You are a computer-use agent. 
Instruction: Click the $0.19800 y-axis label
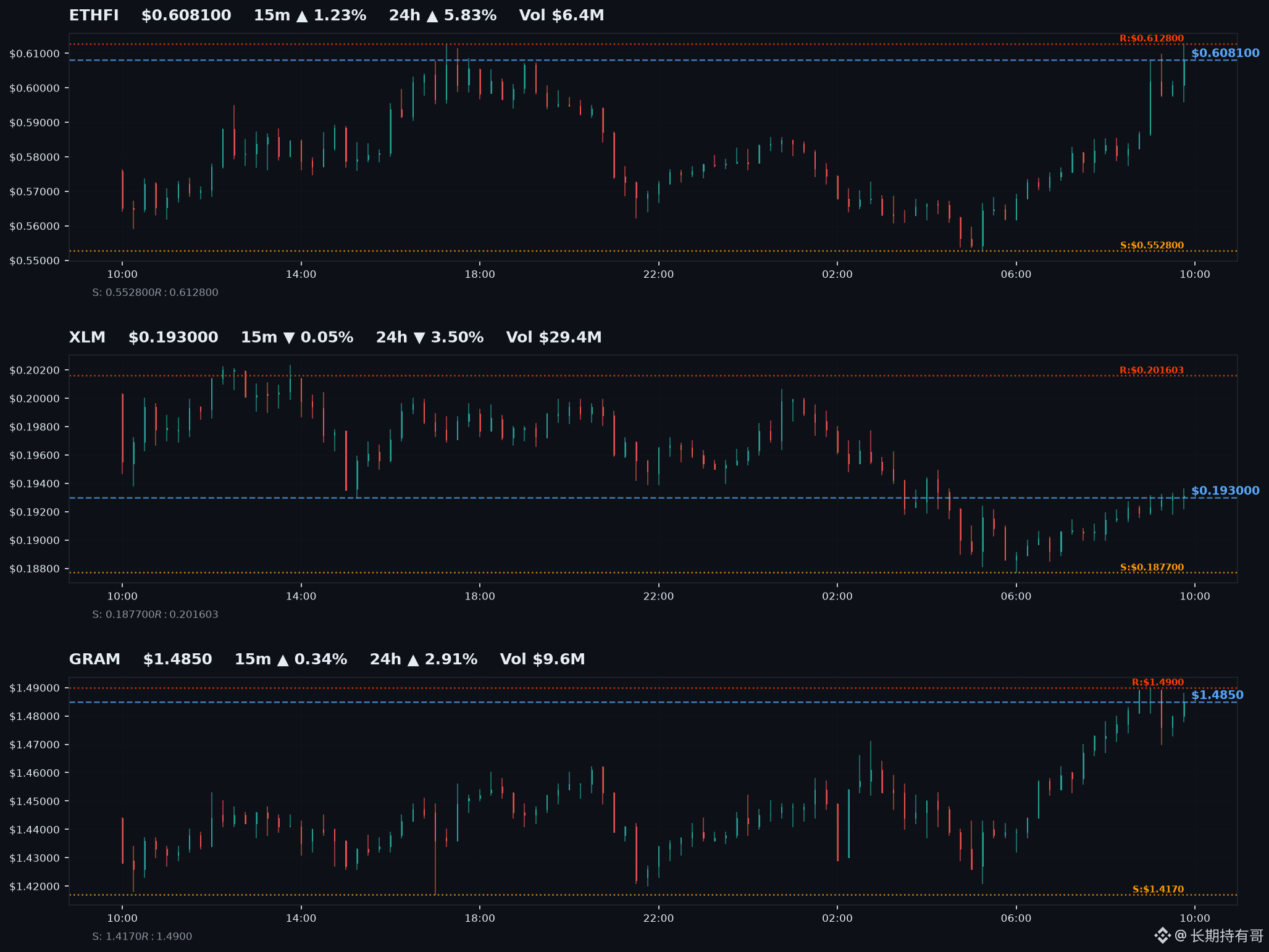click(35, 427)
